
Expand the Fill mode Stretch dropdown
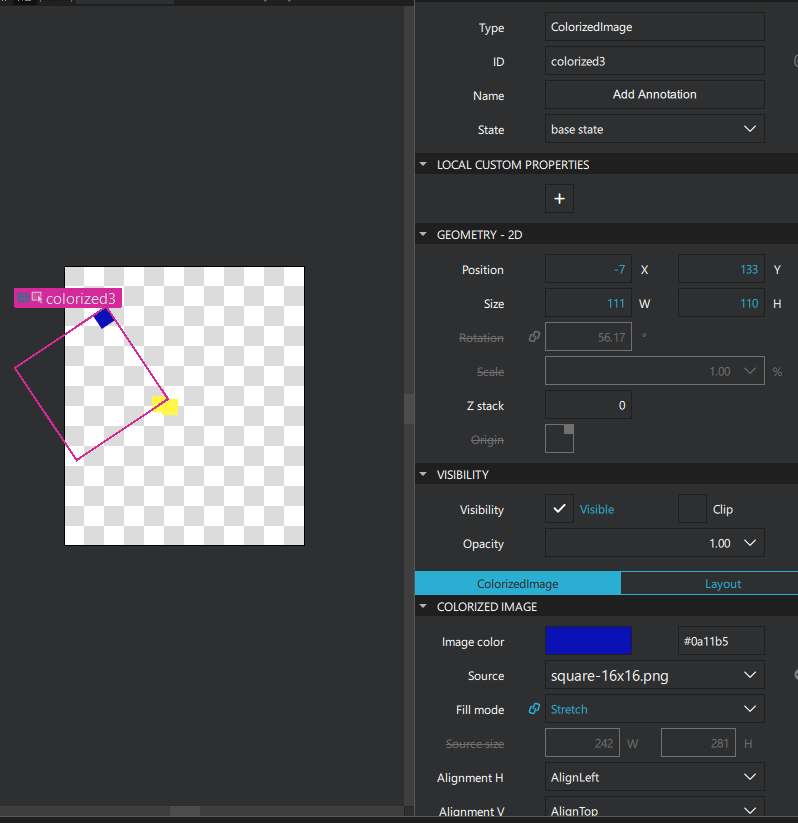point(655,710)
